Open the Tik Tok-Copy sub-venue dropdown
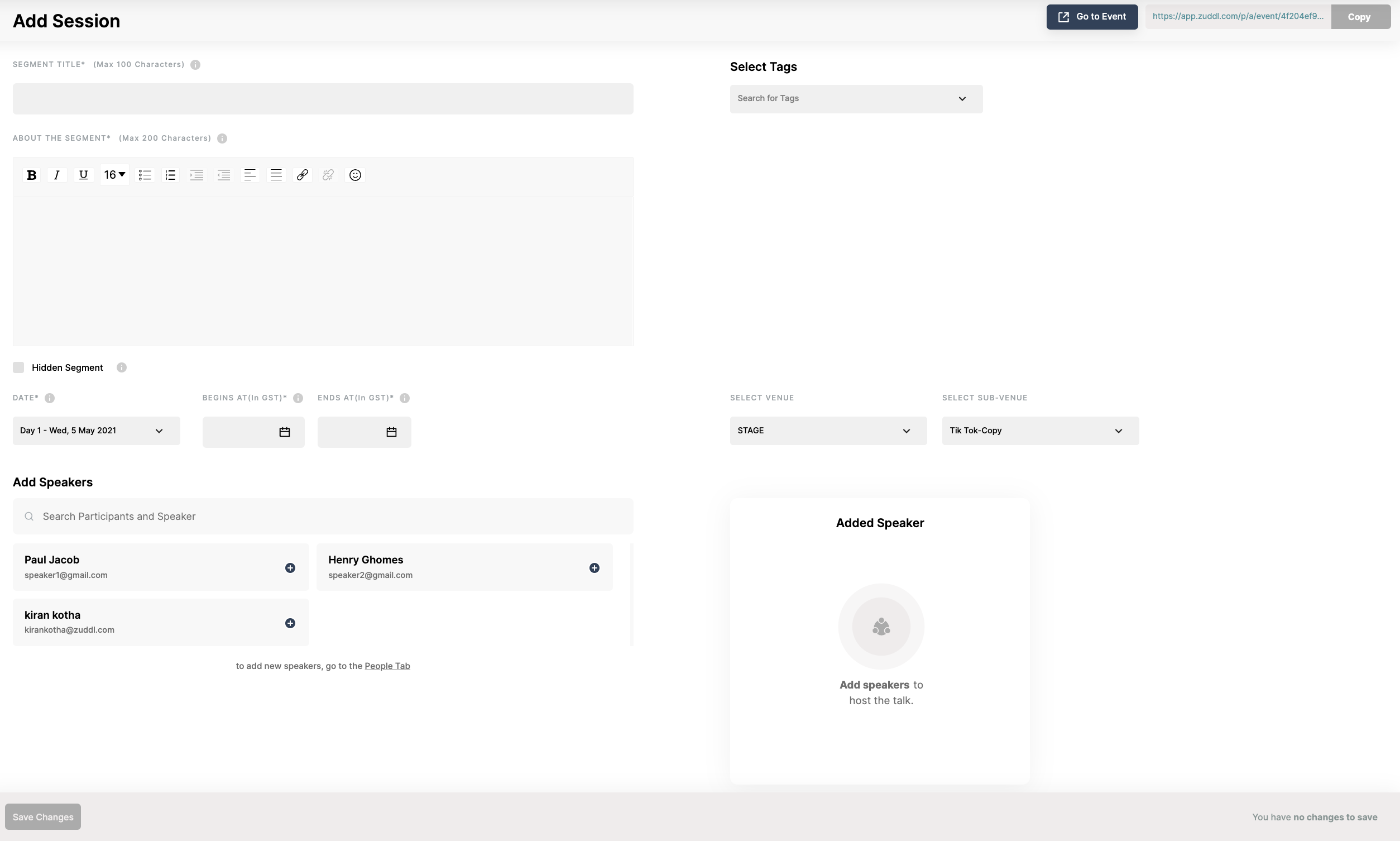Screen dimensions: 1400x841 coord(1041,431)
